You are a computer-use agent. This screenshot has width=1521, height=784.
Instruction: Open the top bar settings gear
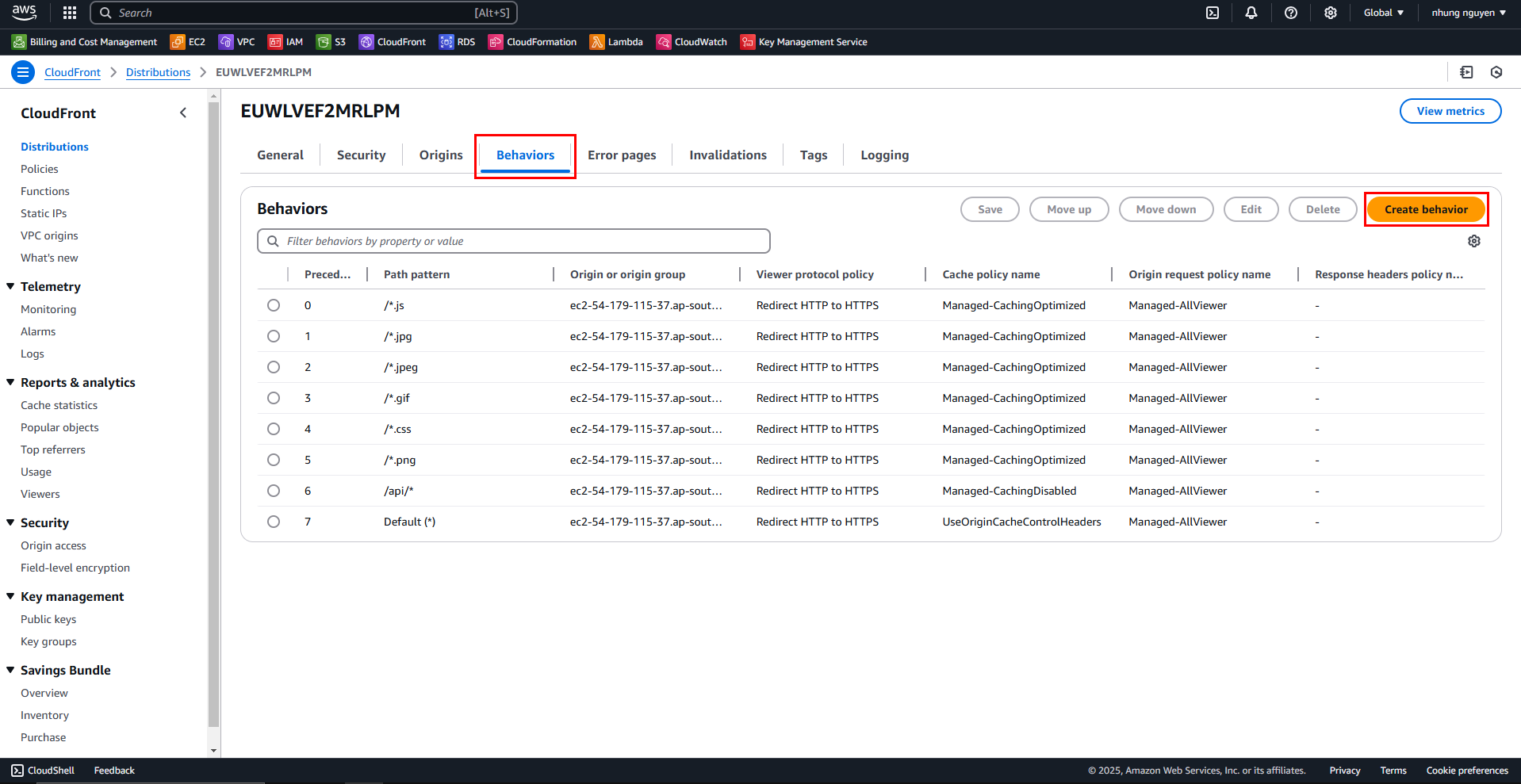pos(1331,13)
